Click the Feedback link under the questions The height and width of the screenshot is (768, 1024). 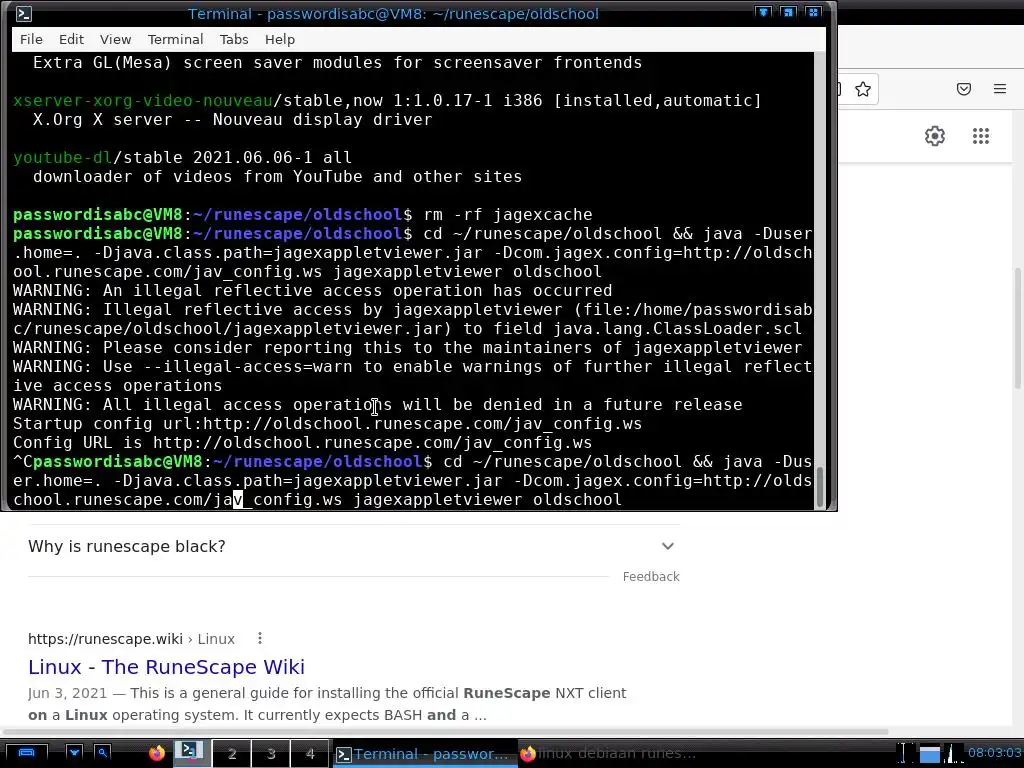click(651, 577)
